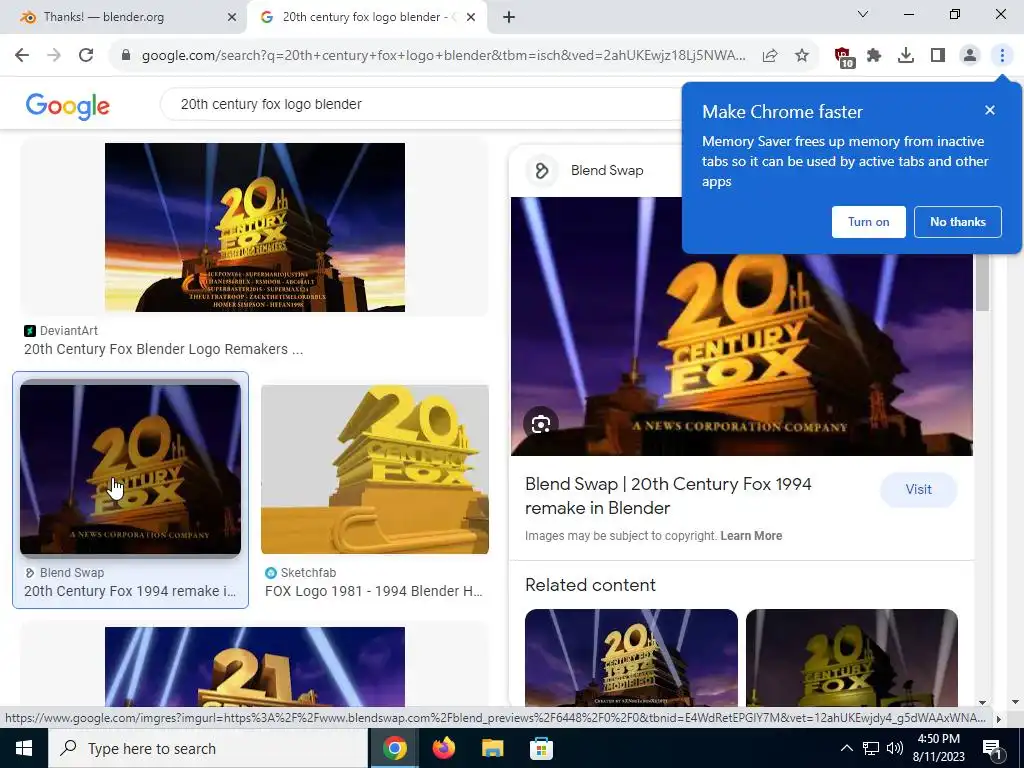Click the Windows taskbar search box
Viewport: 1024px width, 768px height.
pyautogui.click(x=208, y=748)
